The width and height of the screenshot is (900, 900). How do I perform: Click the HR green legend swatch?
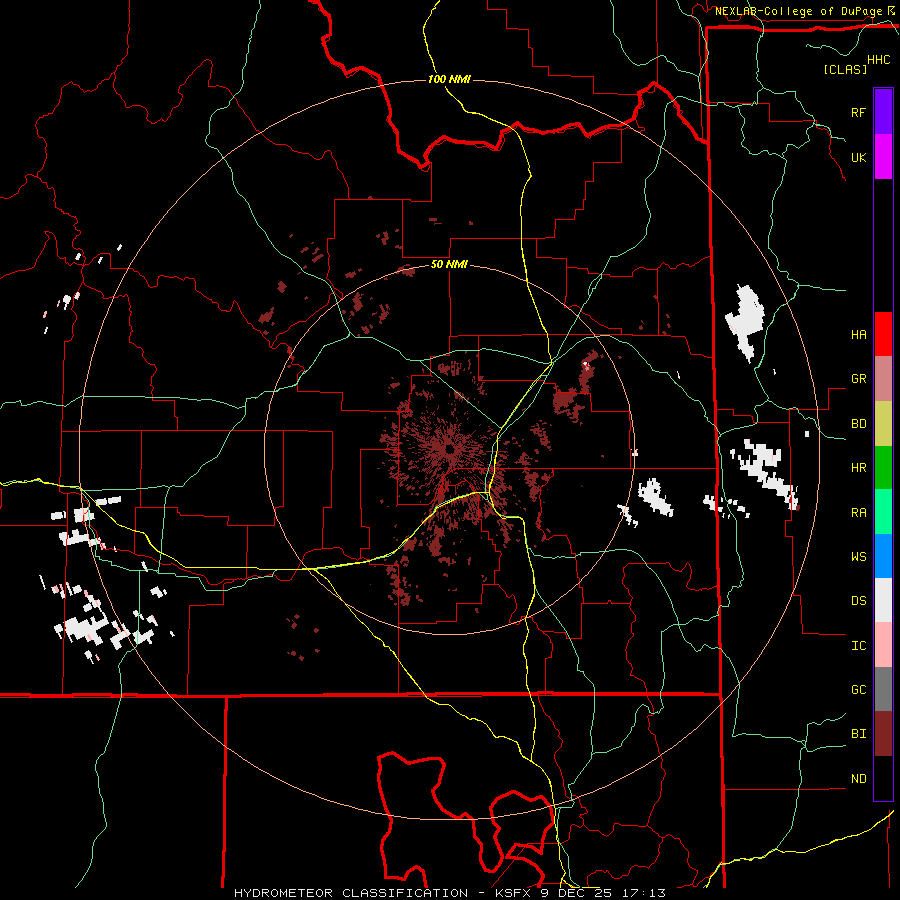tap(883, 467)
